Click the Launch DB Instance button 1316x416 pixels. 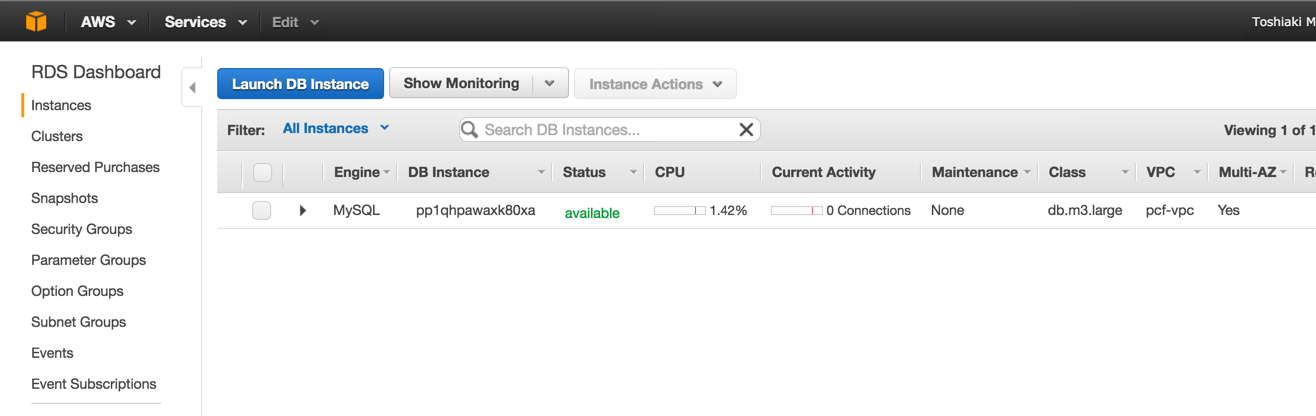tap(300, 84)
